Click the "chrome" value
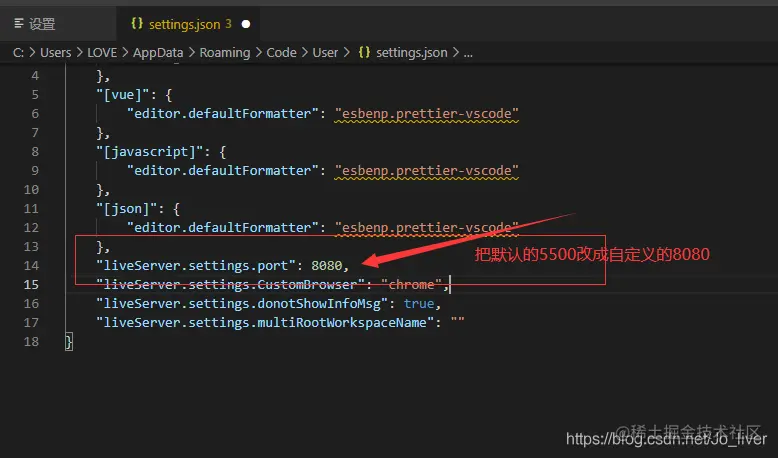Image resolution: width=778 pixels, height=458 pixels. [411, 285]
